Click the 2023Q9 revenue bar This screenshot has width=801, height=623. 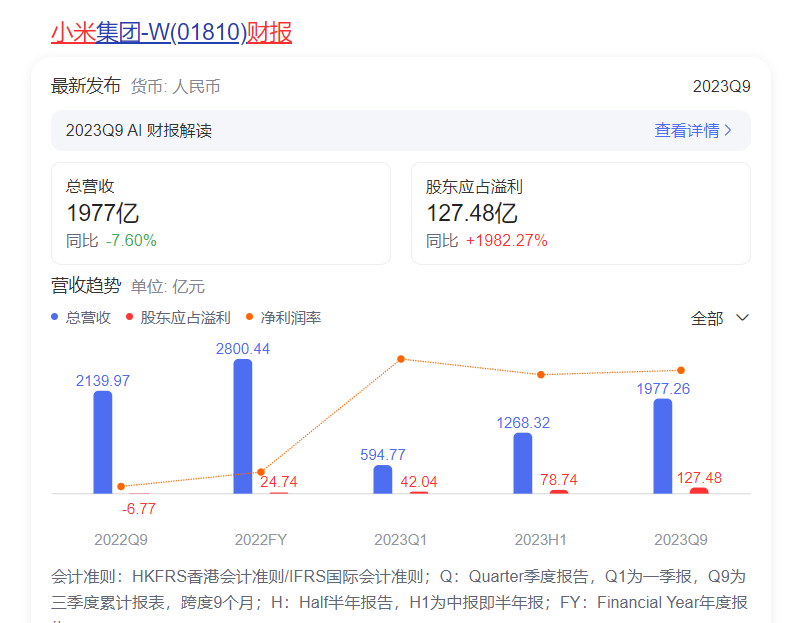(663, 446)
